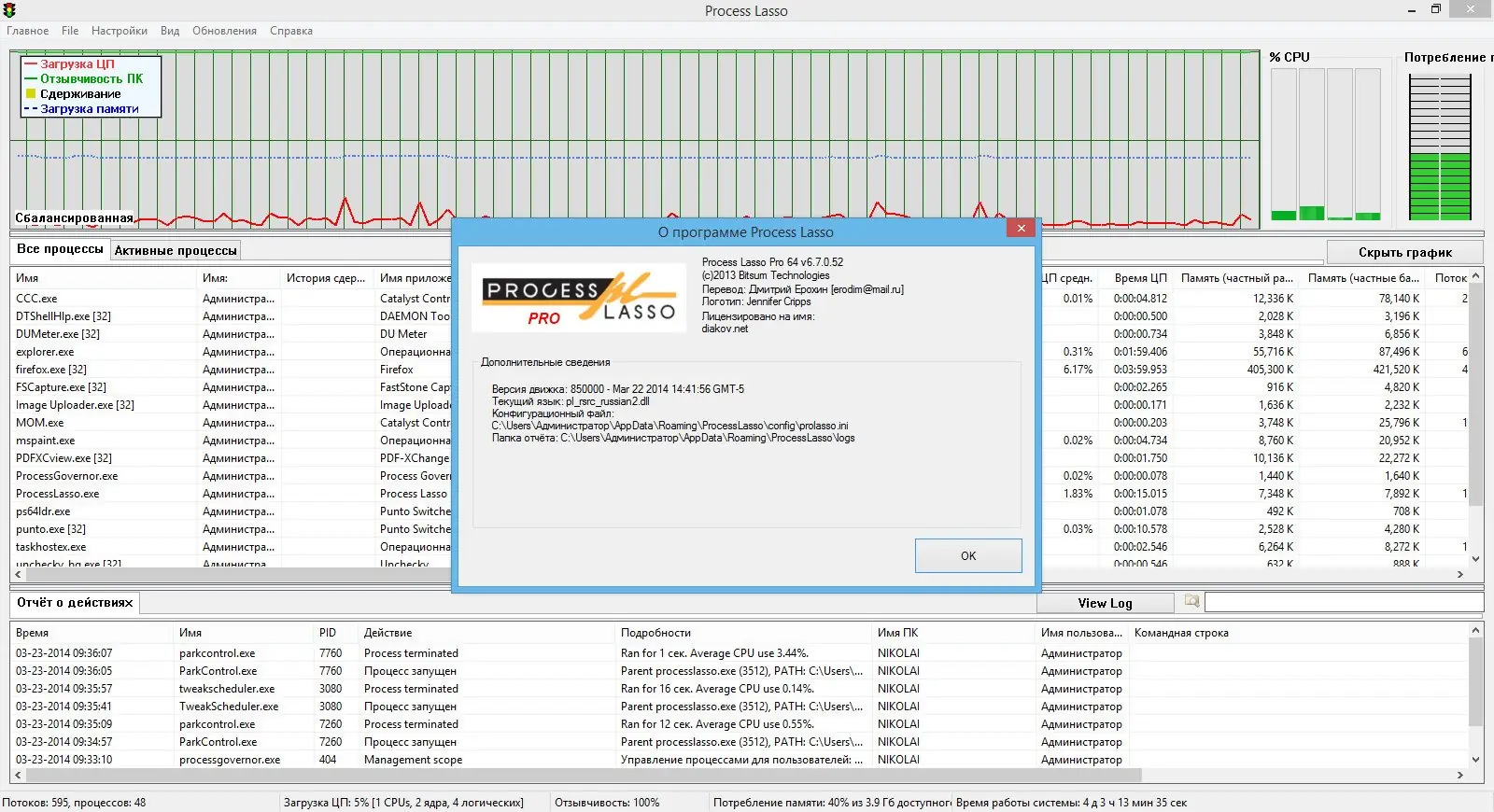Viewport: 1494px width, 812px height.
Task: Select the Отчёт о действиях tab
Action: 75,603
